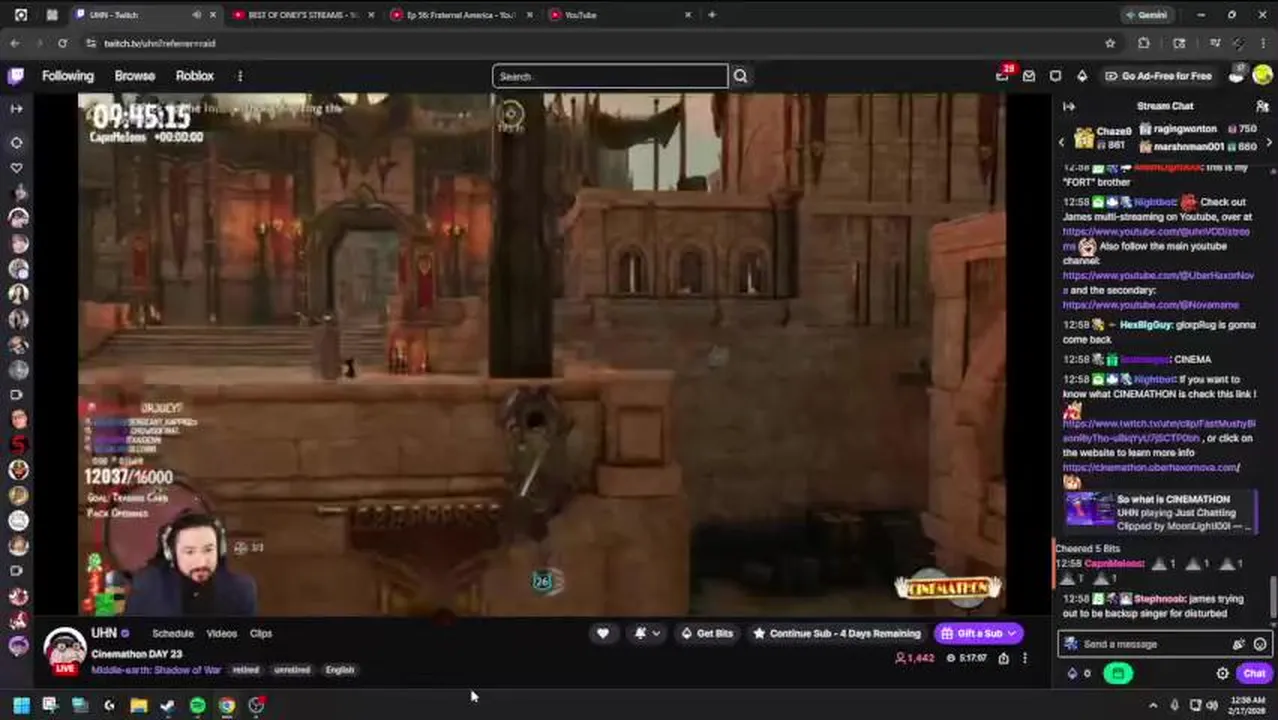Bookmark this page with star icon
Screen dimensions: 1278x720
click(1110, 43)
